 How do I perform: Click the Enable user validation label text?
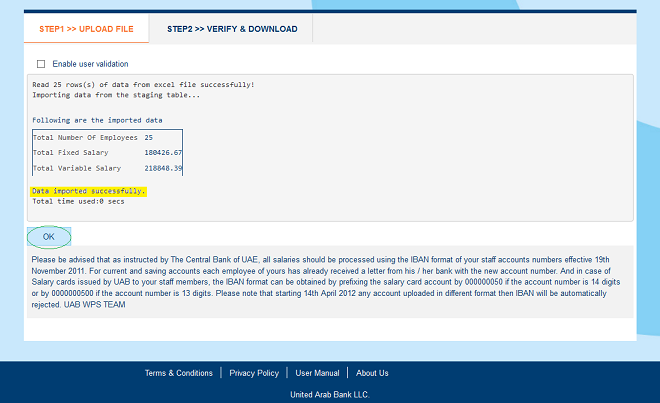coord(90,64)
